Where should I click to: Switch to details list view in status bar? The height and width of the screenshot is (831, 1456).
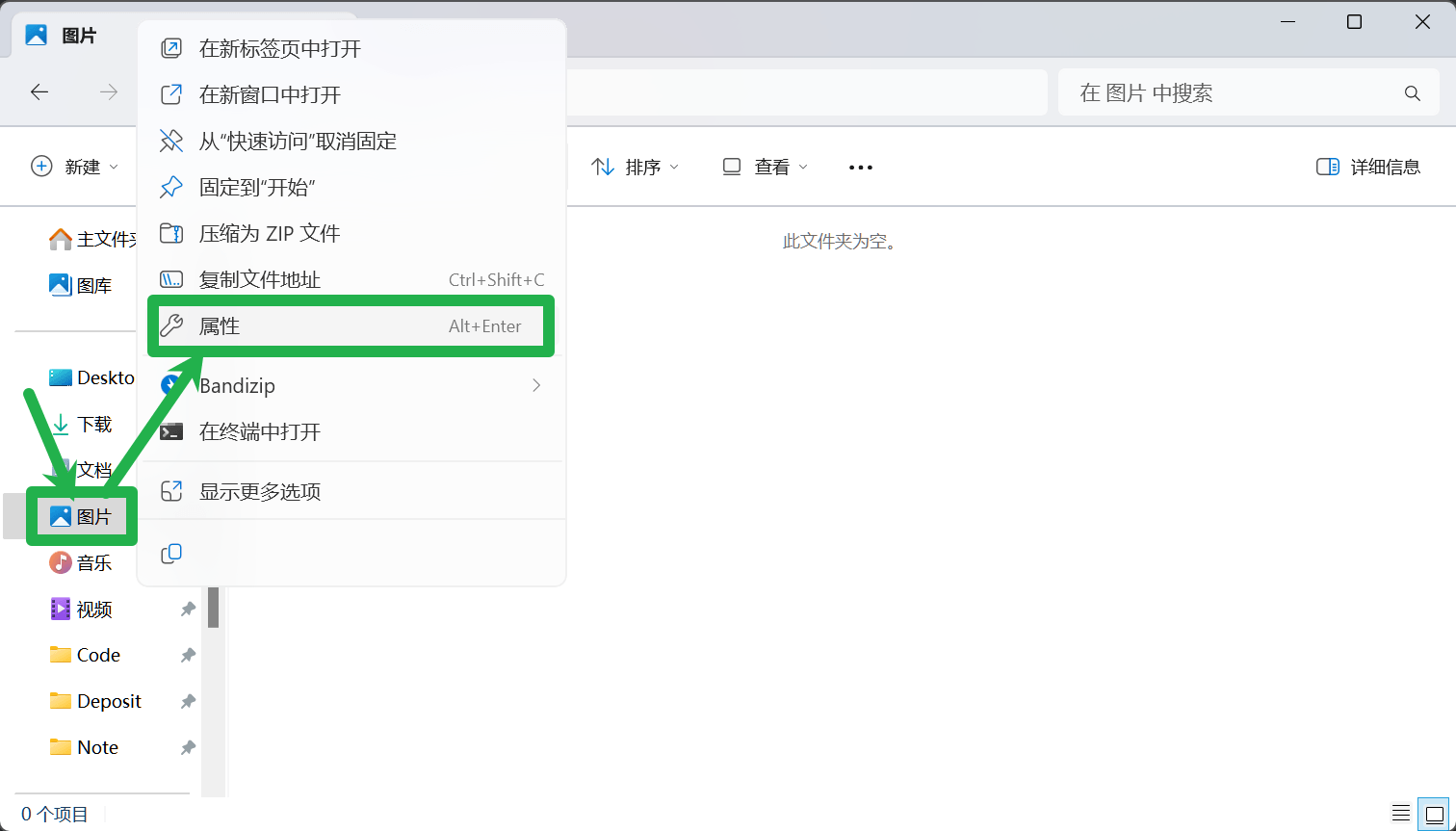[1401, 814]
